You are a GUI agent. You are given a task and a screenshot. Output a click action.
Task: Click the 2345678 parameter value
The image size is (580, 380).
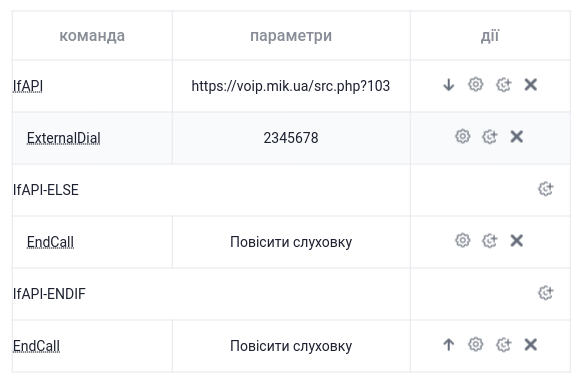coord(291,138)
